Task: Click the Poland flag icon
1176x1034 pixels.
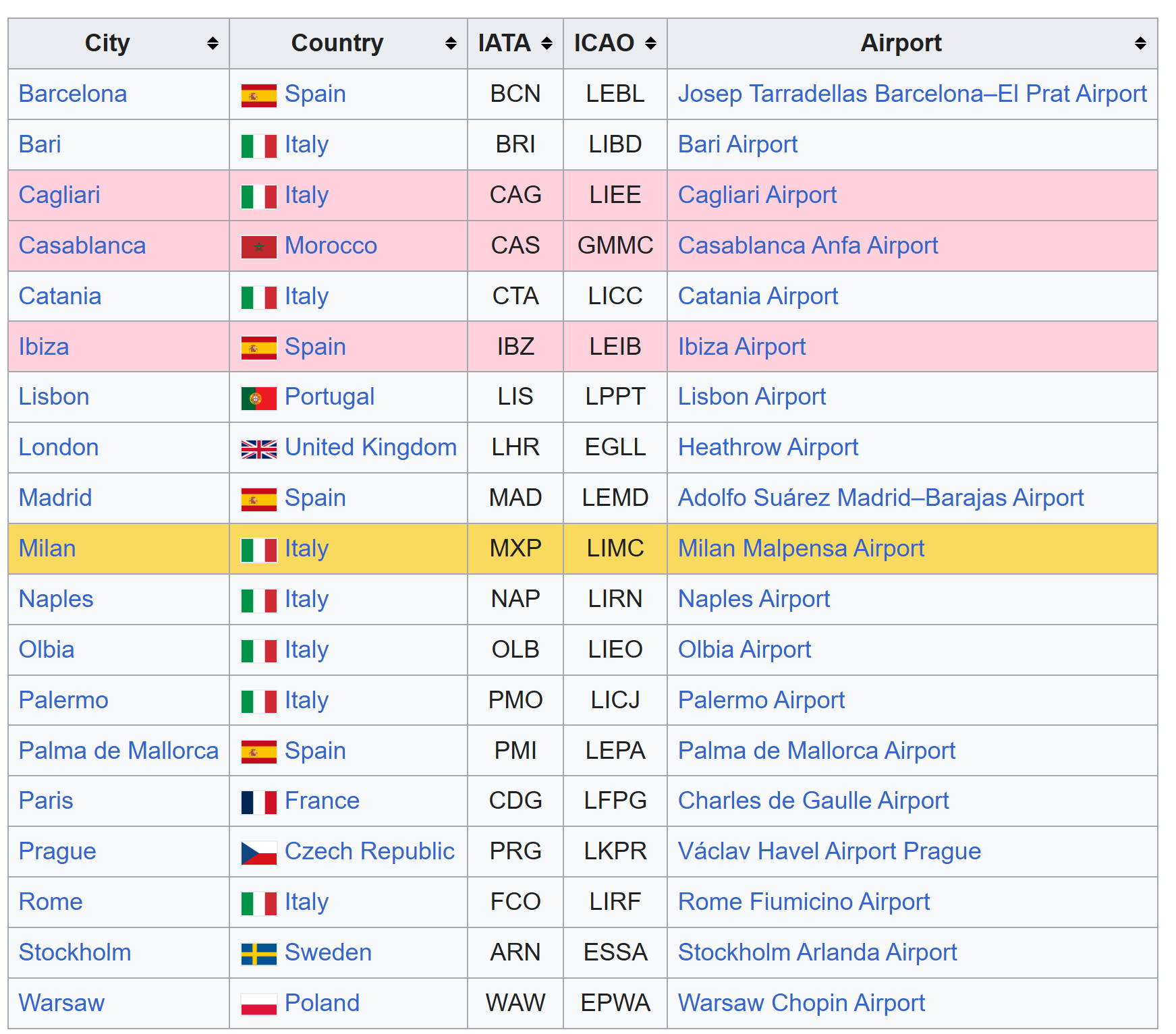Action: point(259,1004)
